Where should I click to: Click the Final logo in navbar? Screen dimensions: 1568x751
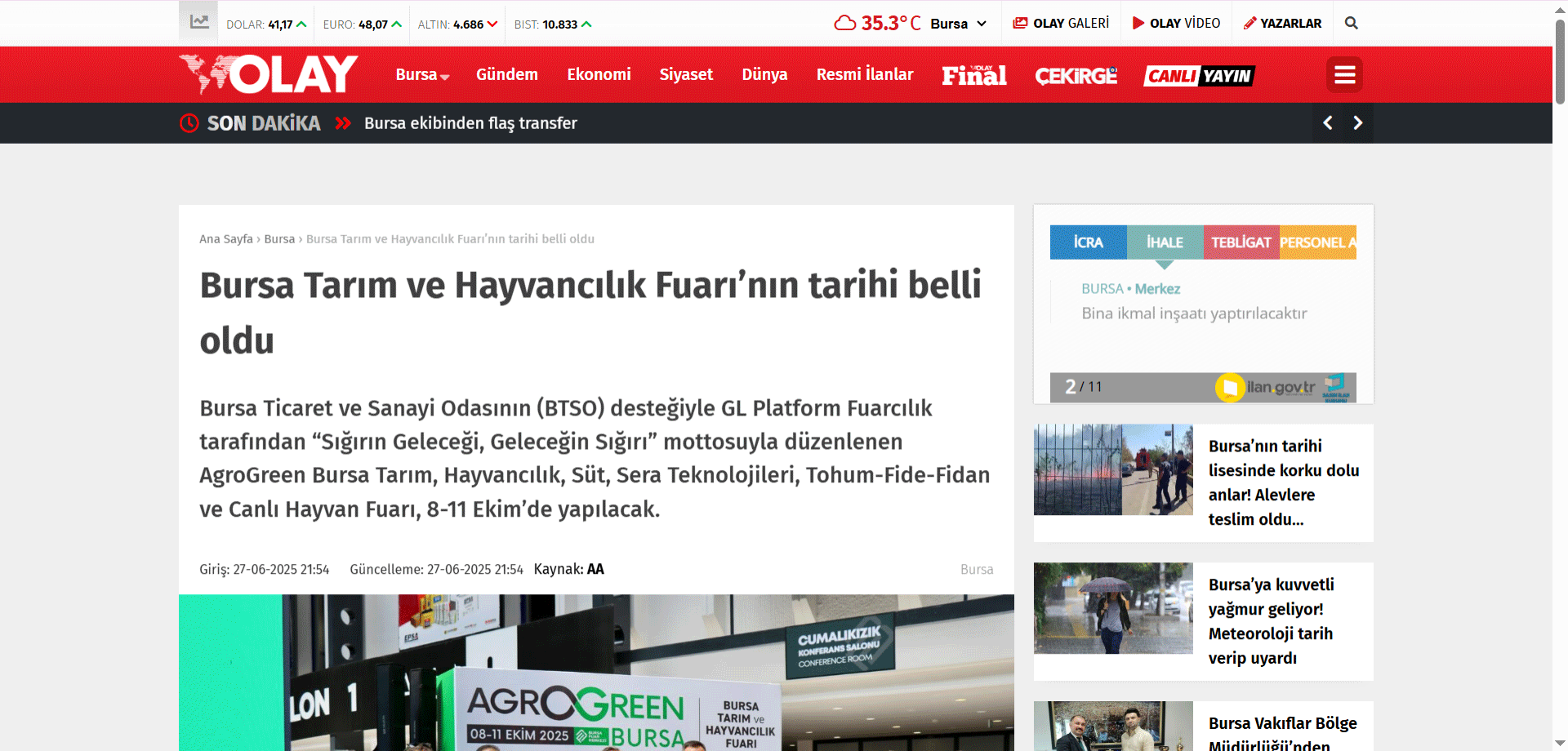pyautogui.click(x=973, y=75)
